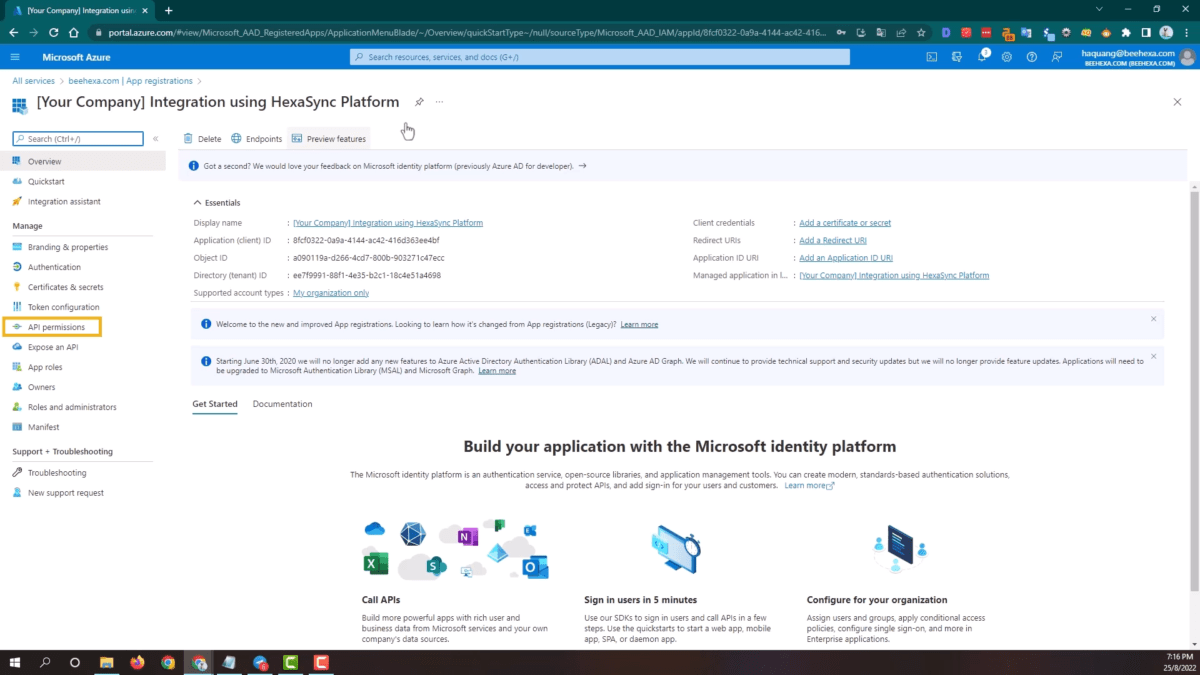Expand the portal hamburger menu
1200x675 pixels.
point(14,57)
